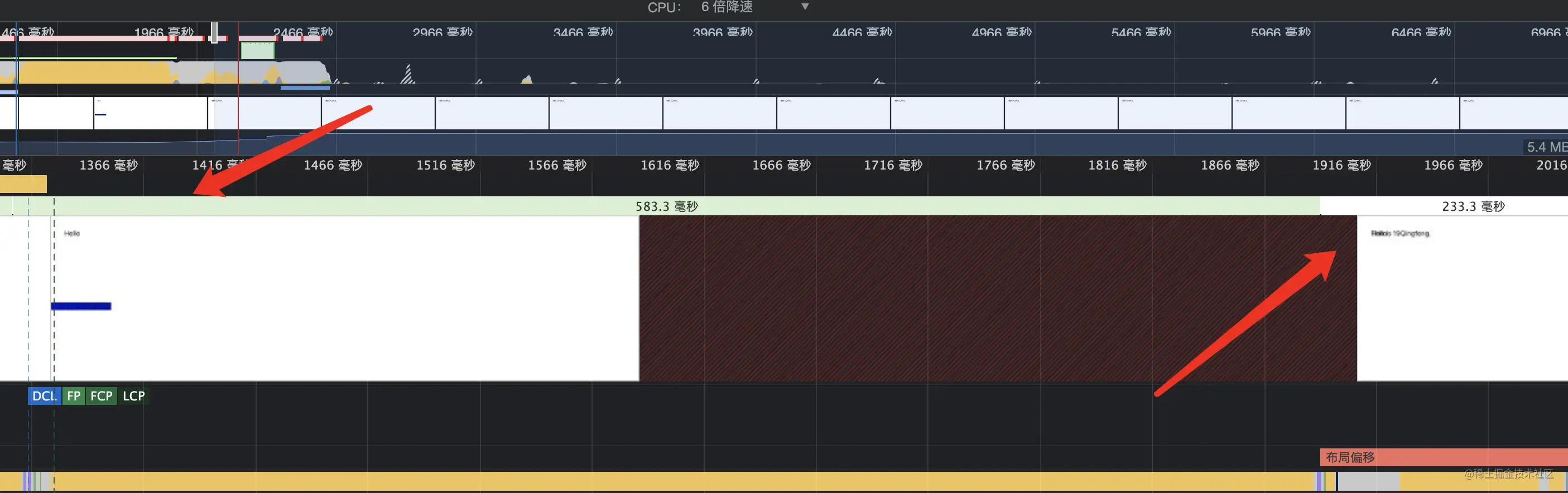Select the 6倍降速 CPU option
This screenshot has width=1568, height=493.
pyautogui.click(x=727, y=7)
